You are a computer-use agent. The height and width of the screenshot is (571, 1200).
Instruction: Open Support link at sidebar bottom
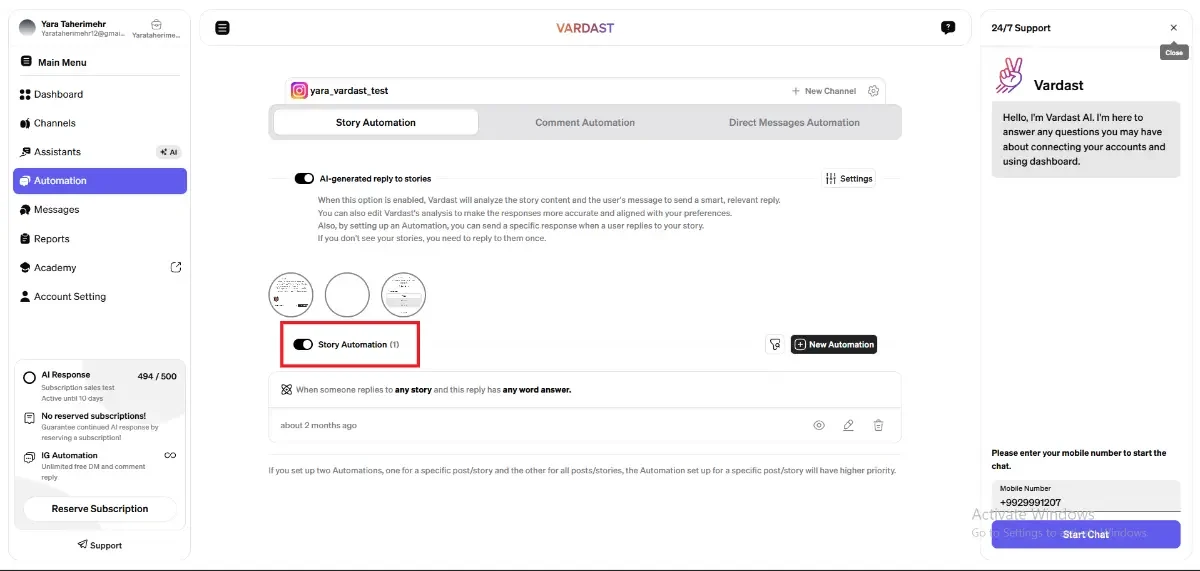(x=100, y=545)
